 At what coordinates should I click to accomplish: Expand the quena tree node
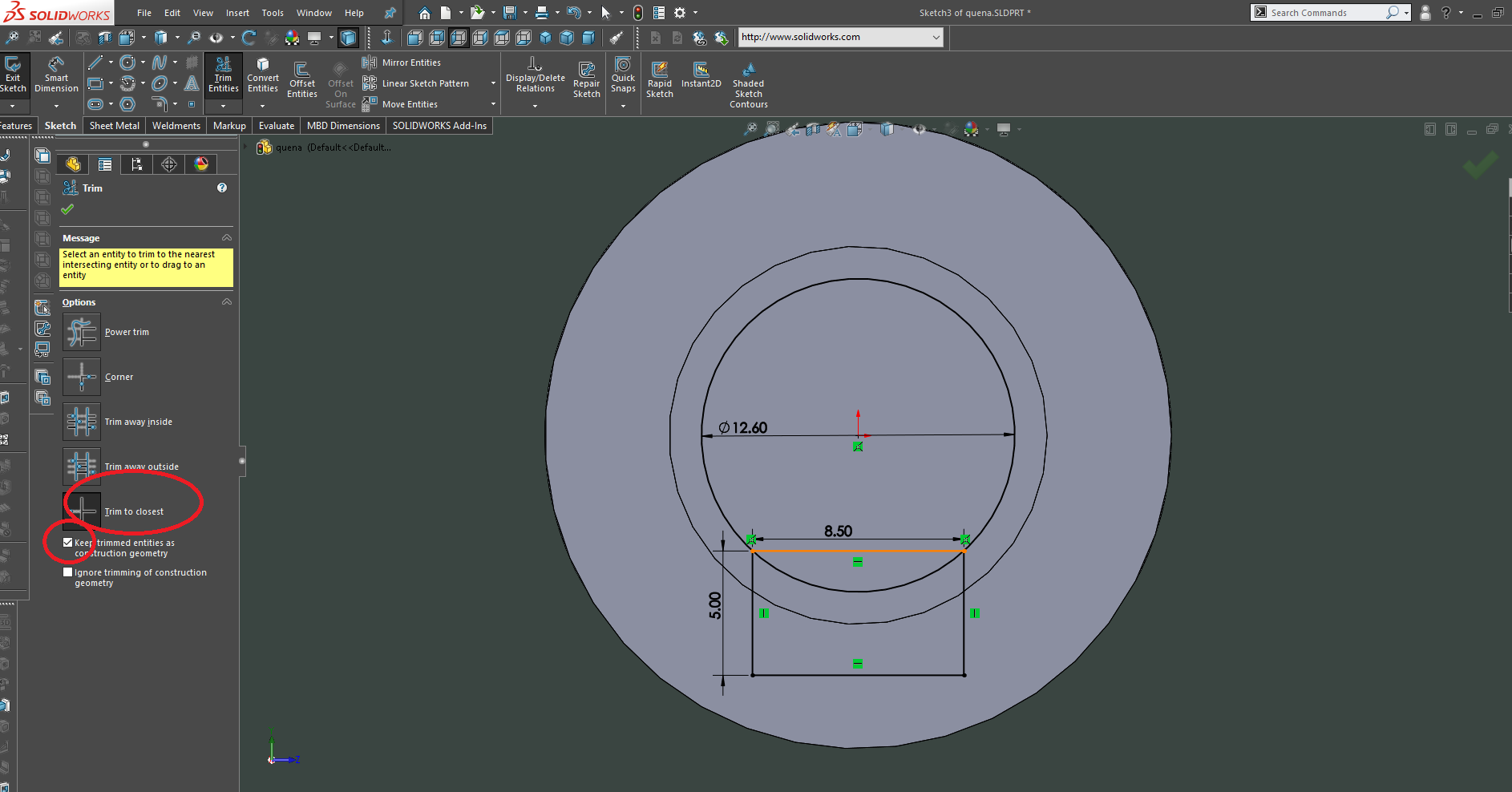click(247, 147)
